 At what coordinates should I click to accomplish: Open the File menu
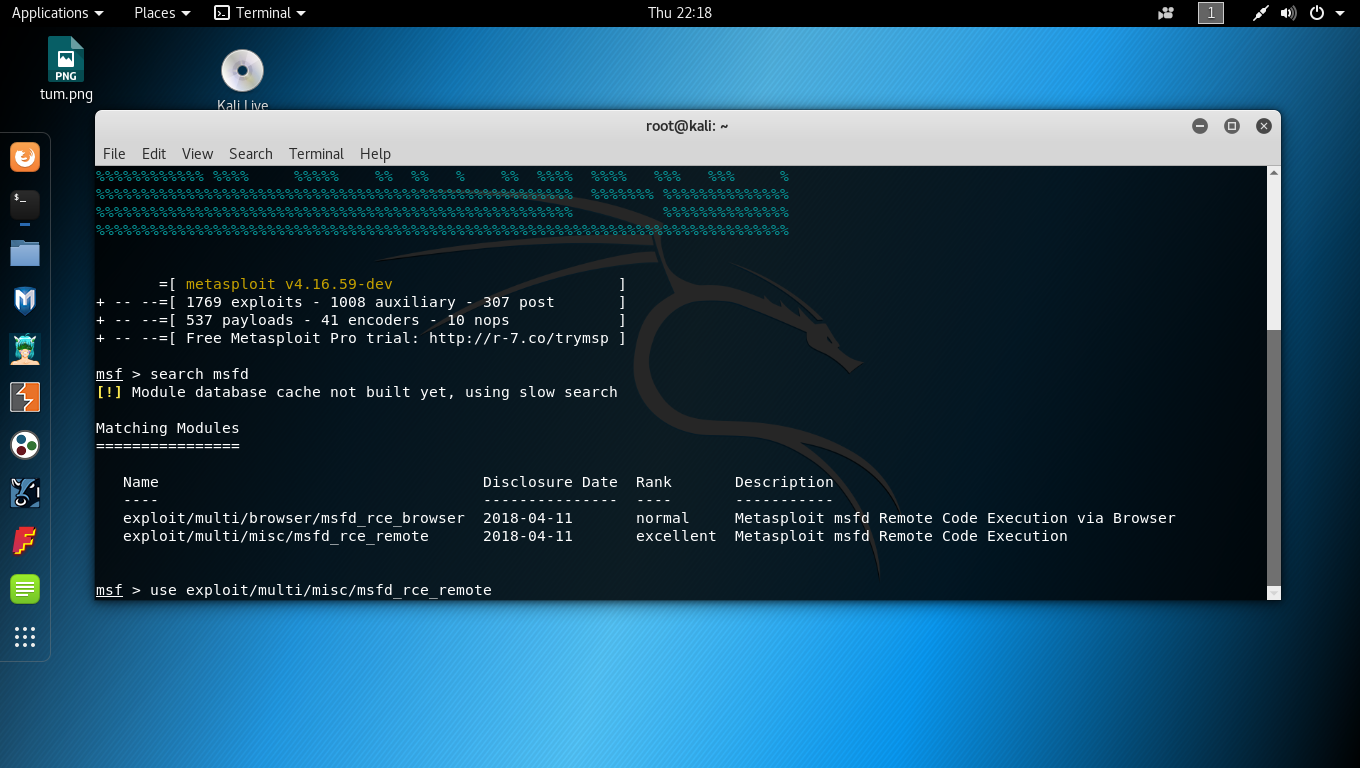coord(114,153)
